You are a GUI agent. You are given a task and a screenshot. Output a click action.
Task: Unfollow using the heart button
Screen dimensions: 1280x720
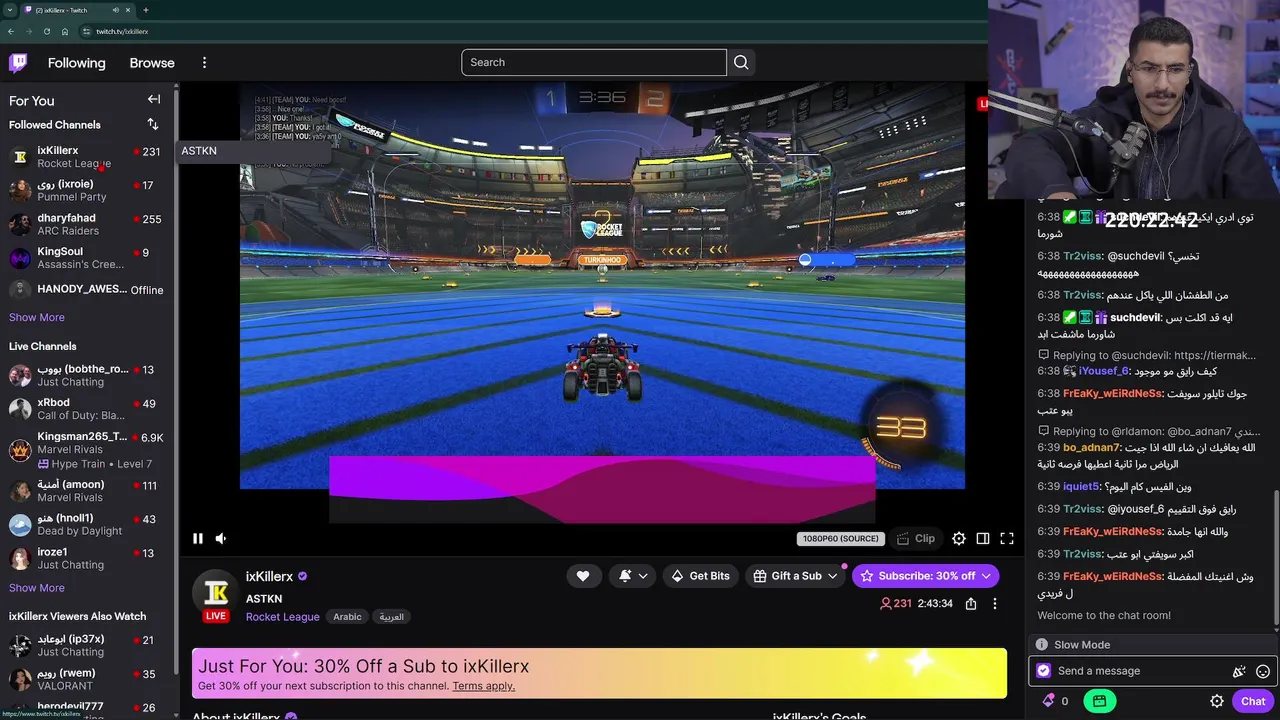click(x=583, y=576)
